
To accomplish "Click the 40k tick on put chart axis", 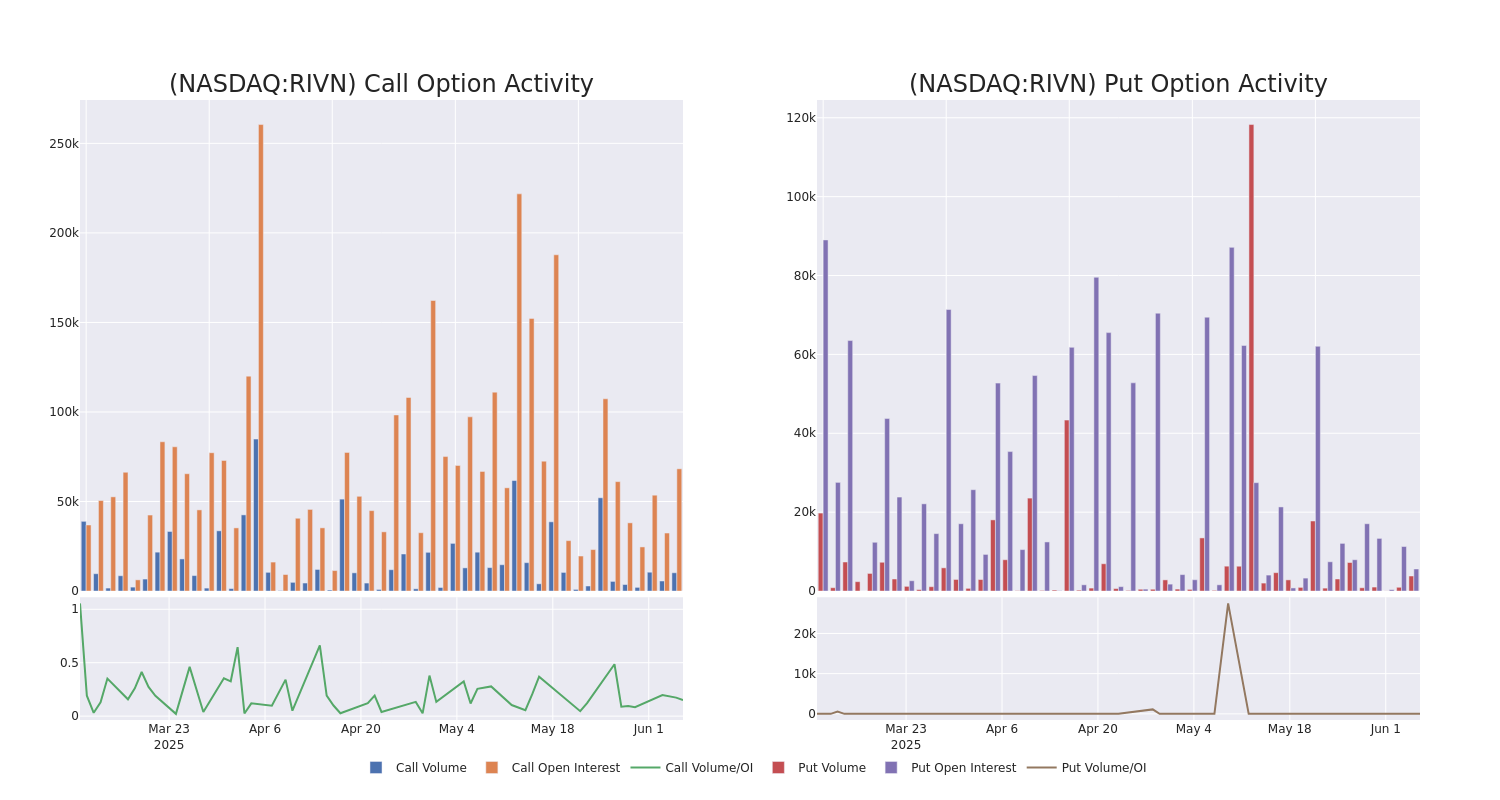I will pos(804,433).
